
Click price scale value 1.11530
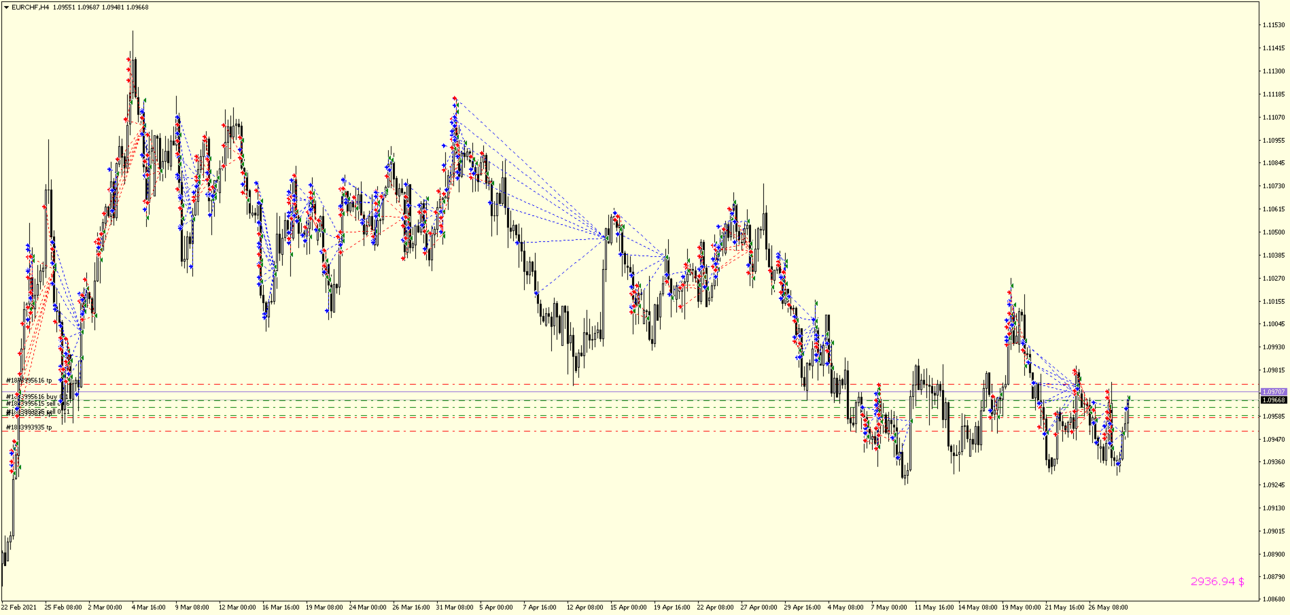tap(1274, 25)
